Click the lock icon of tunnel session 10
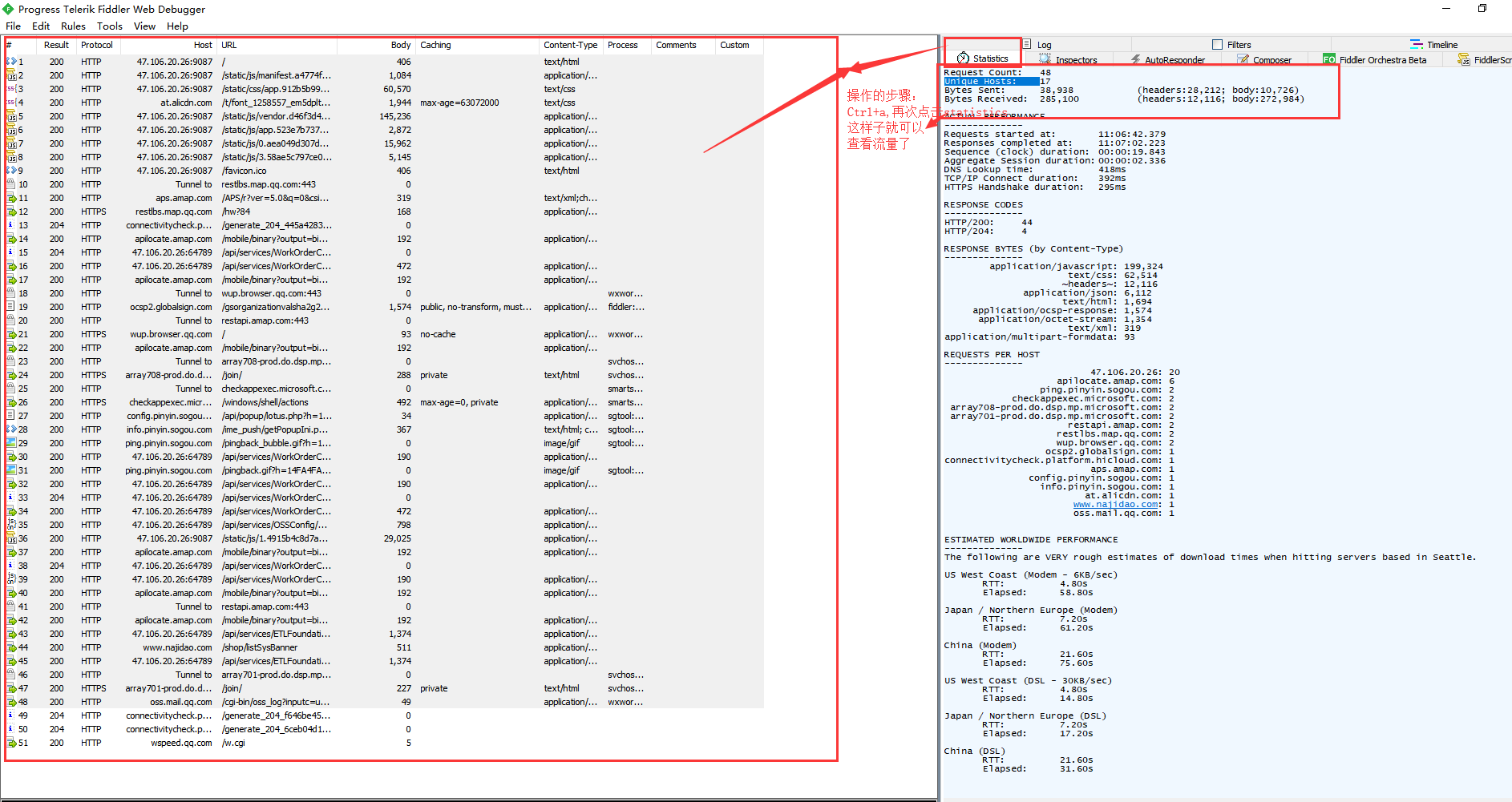Image resolution: width=1512 pixels, height=802 pixels. [x=11, y=184]
